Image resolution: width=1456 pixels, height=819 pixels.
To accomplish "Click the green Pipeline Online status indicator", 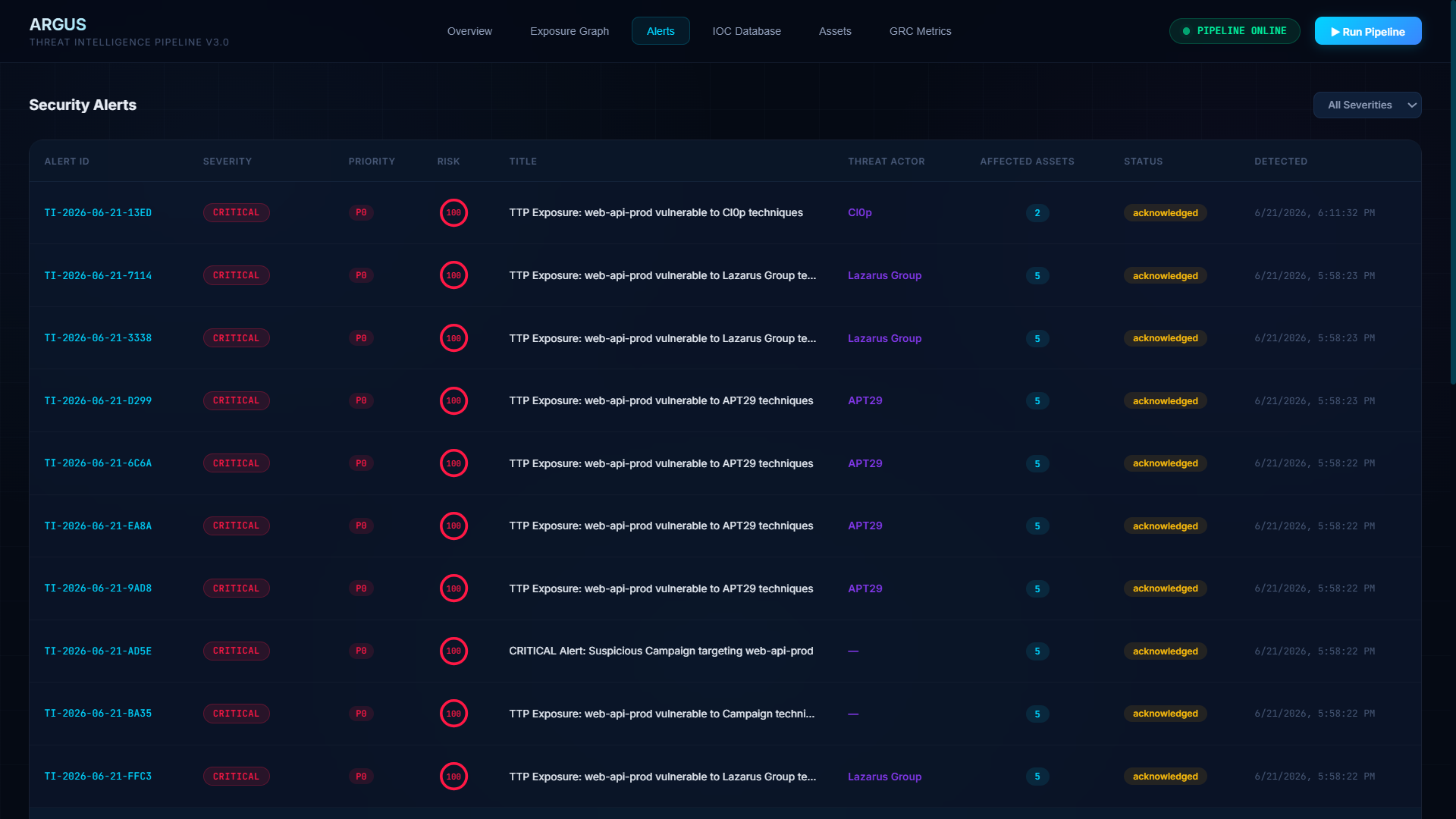I will pyautogui.click(x=1235, y=31).
